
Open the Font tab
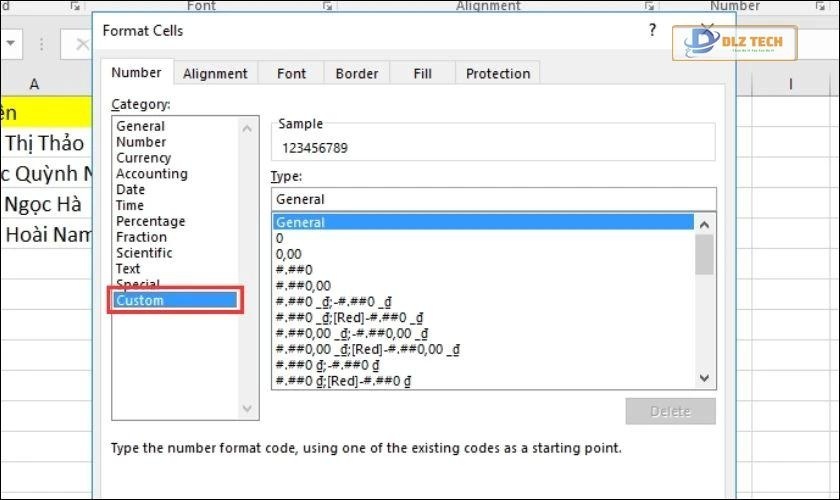click(291, 73)
